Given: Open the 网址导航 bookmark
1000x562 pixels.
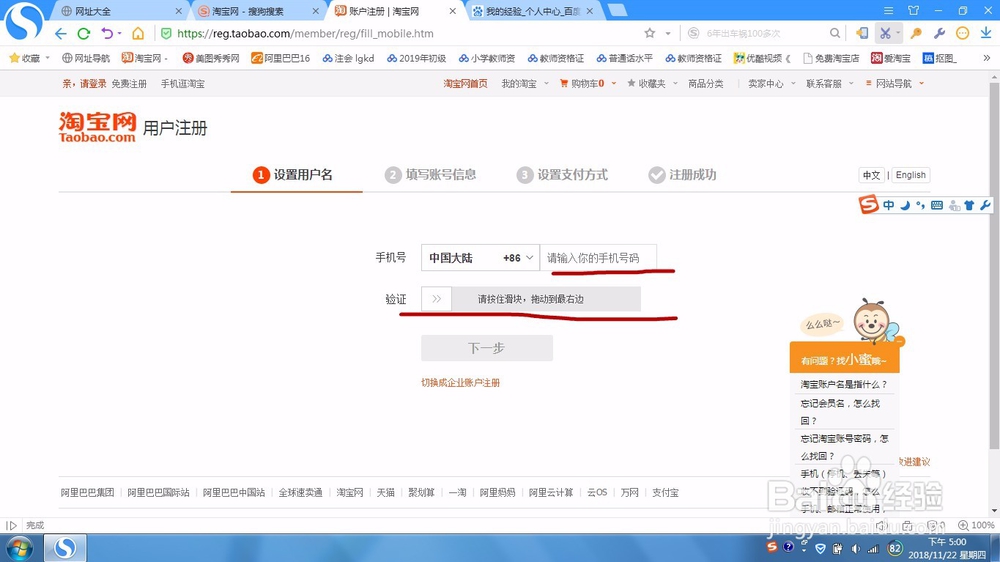Looking at the screenshot, I should 86,58.
